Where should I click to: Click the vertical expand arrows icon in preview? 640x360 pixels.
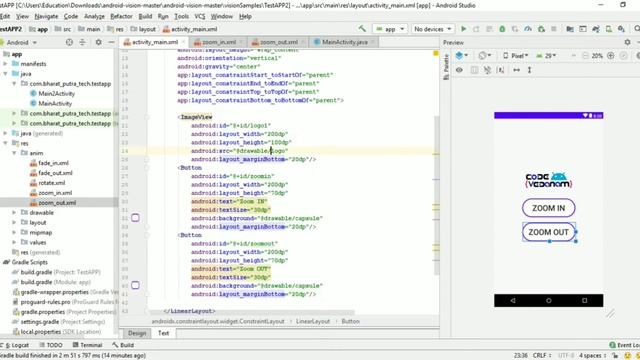click(x=529, y=70)
